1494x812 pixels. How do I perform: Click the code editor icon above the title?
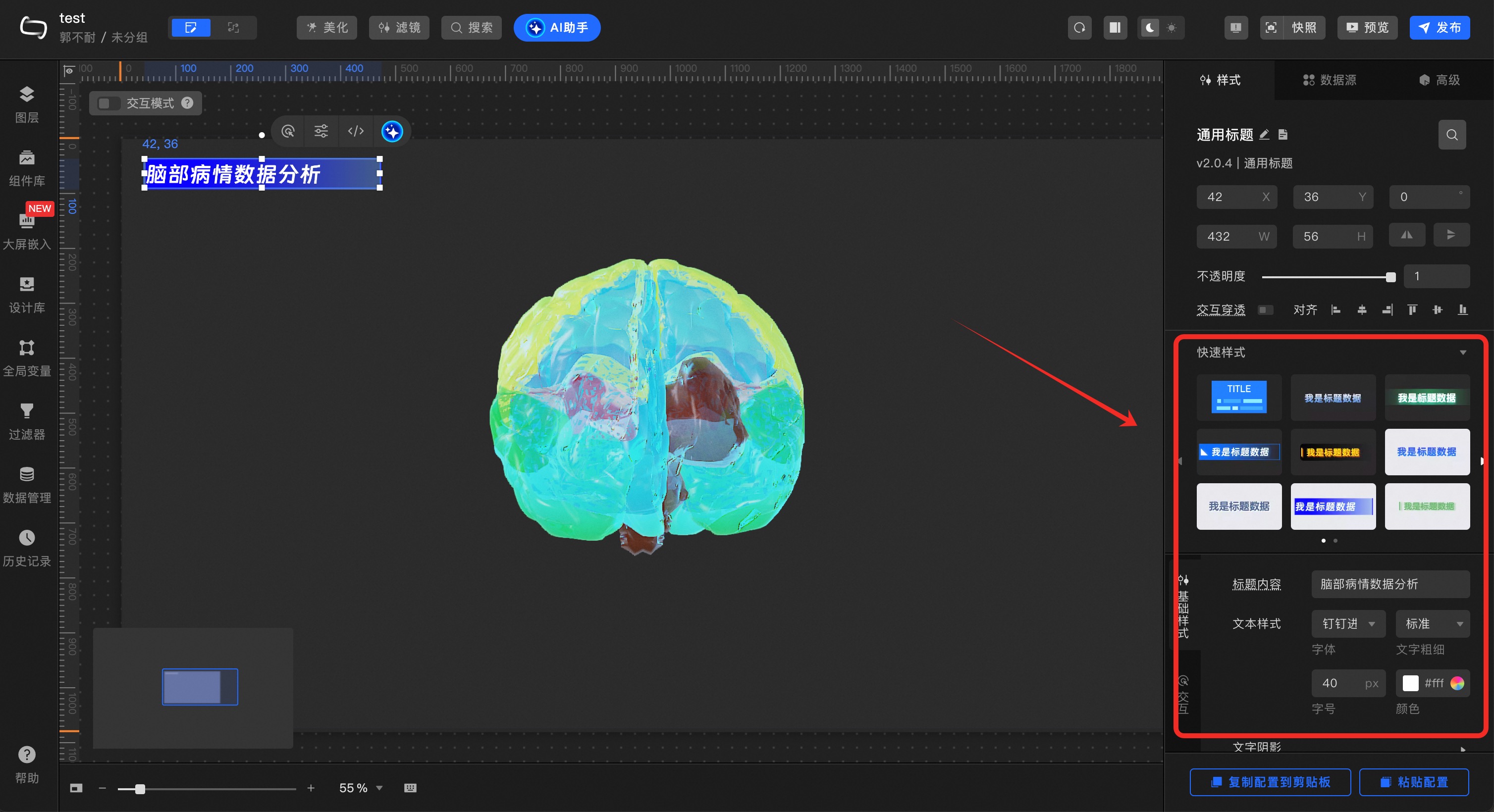pos(356,132)
